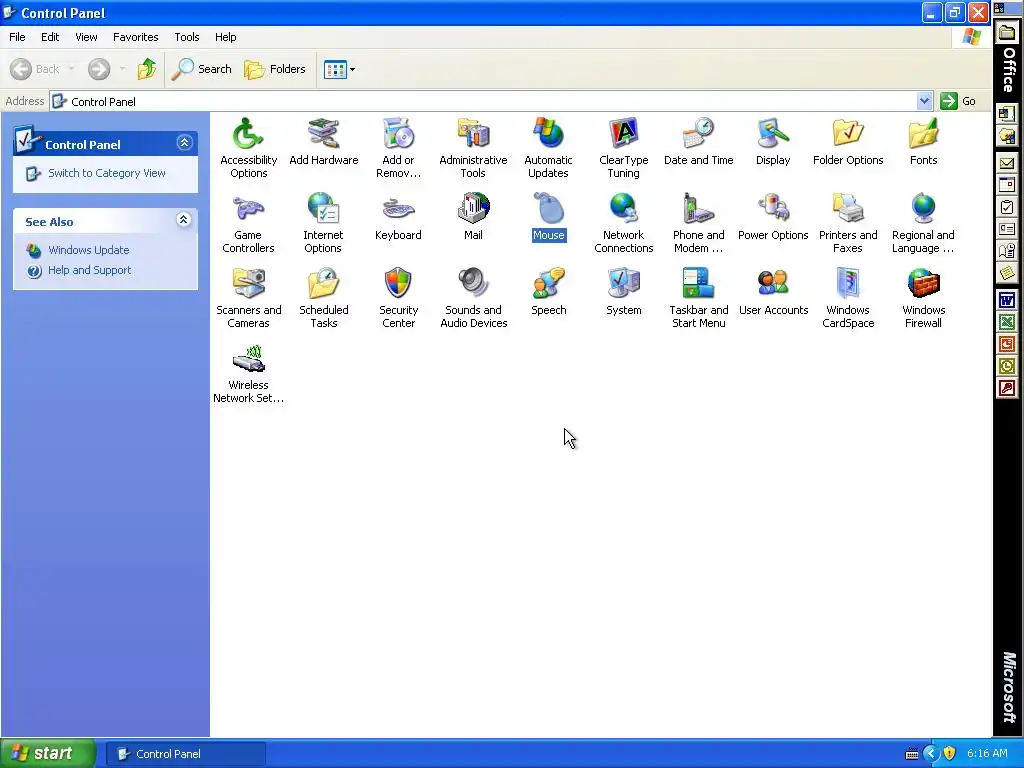Select Game Controllers icon
Screen dimensions: 1024x768
click(x=248, y=209)
